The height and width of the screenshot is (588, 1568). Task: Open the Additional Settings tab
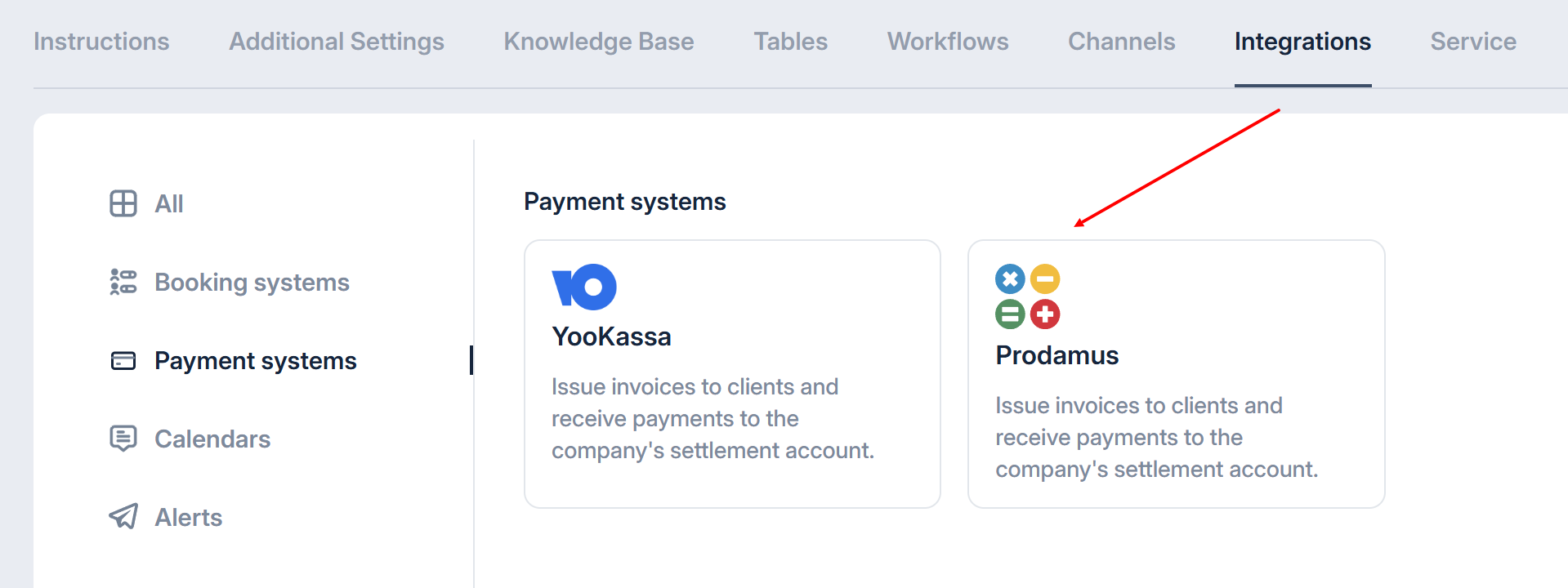(336, 42)
